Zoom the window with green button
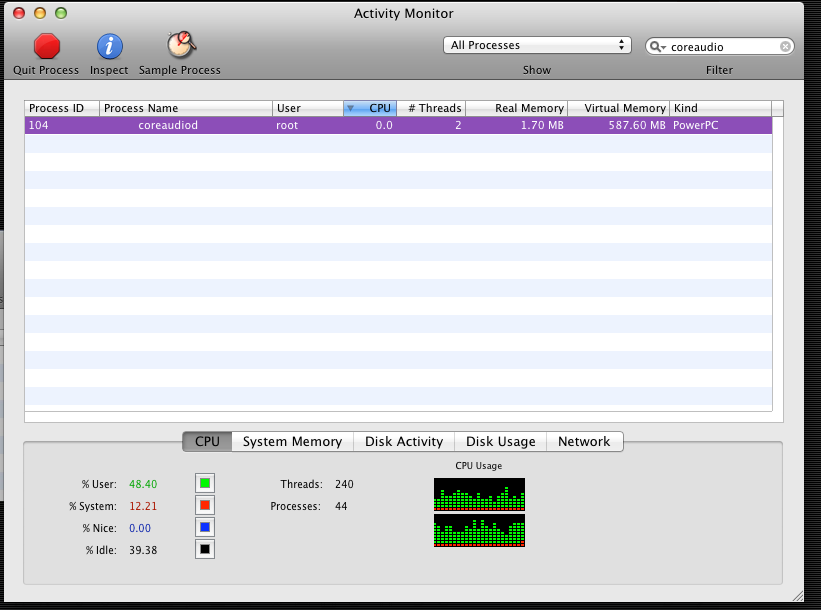This screenshot has height=610, width=821. (x=61, y=13)
